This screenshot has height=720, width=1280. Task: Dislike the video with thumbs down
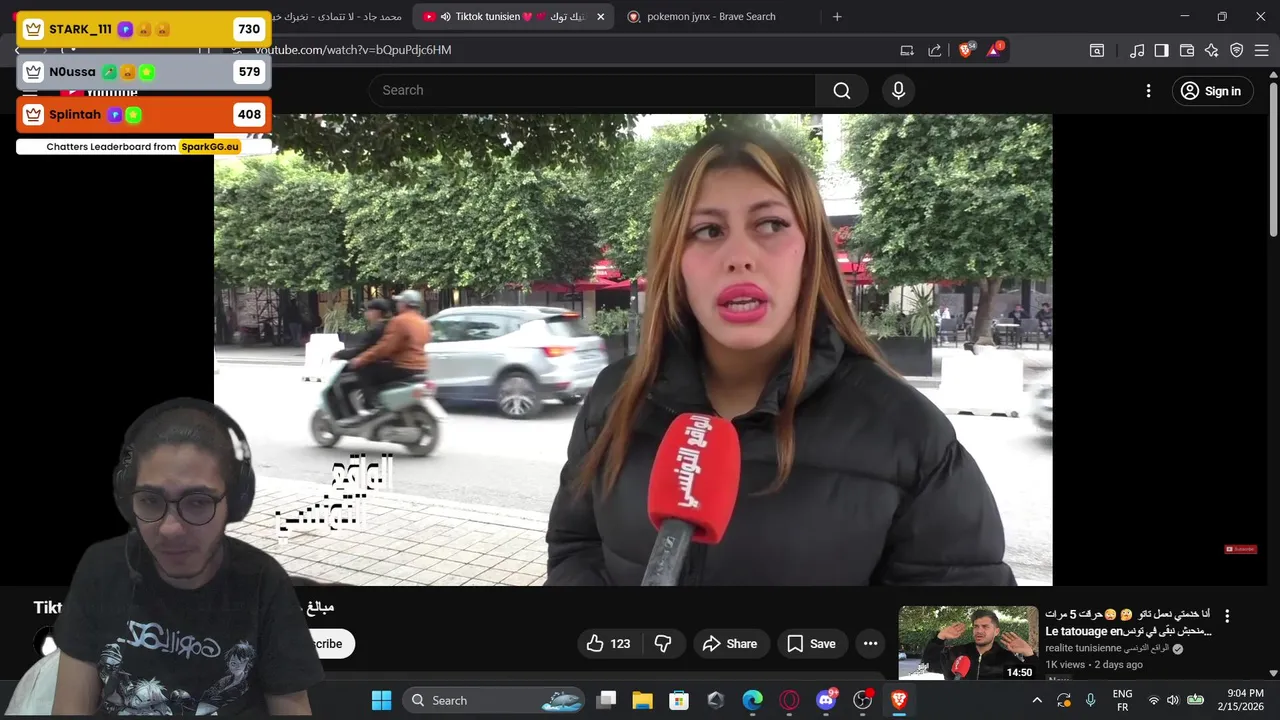coord(663,644)
